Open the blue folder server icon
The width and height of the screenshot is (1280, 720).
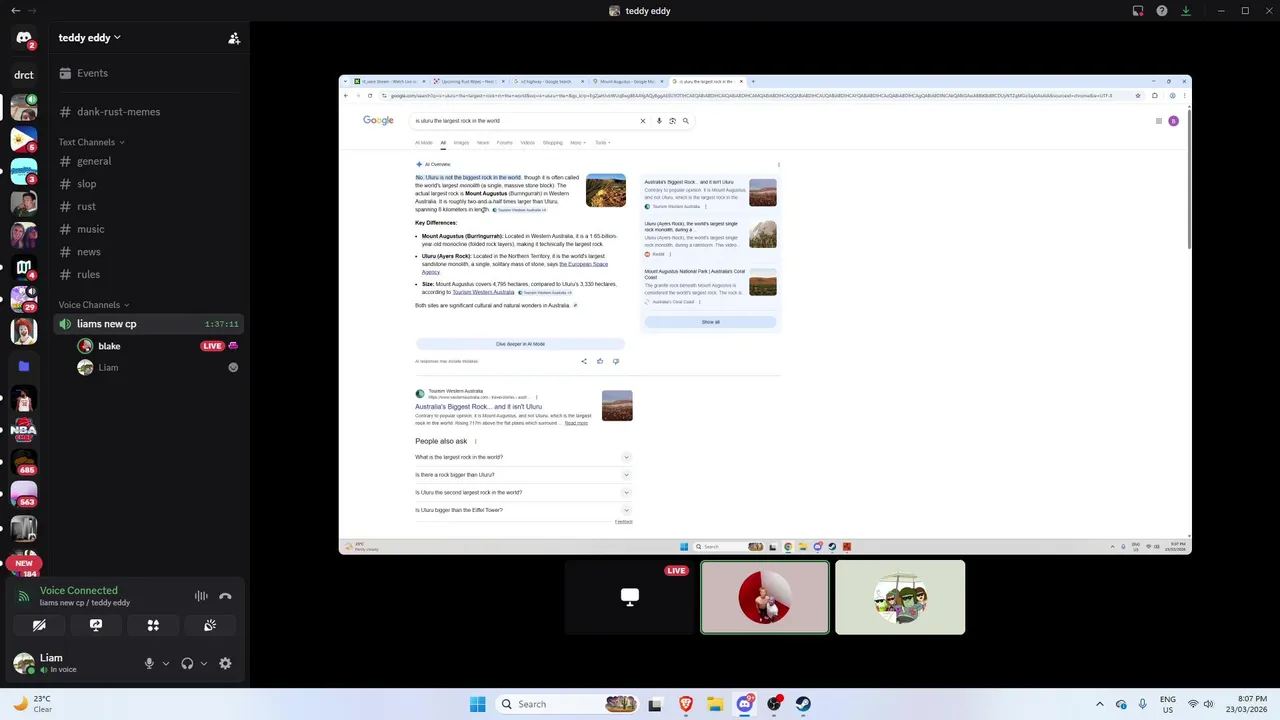click(23, 366)
